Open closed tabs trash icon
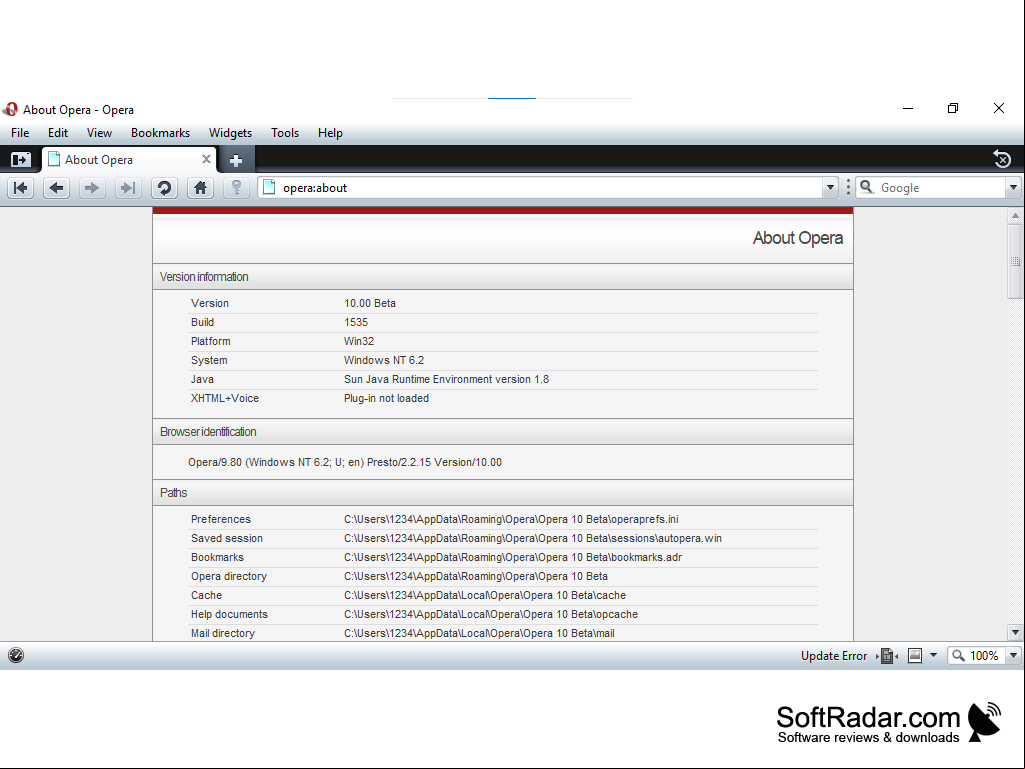 [1001, 159]
